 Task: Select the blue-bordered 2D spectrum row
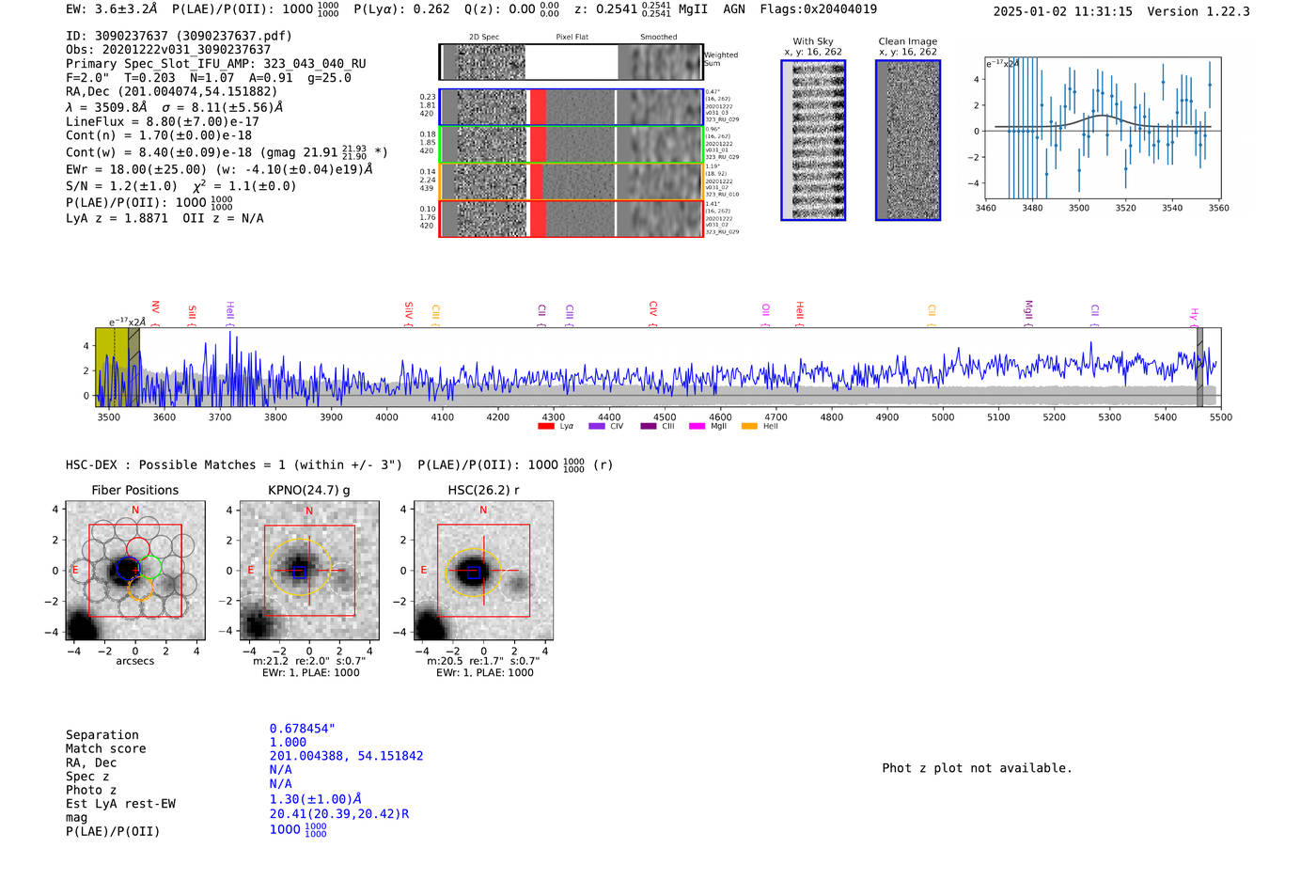[572, 107]
